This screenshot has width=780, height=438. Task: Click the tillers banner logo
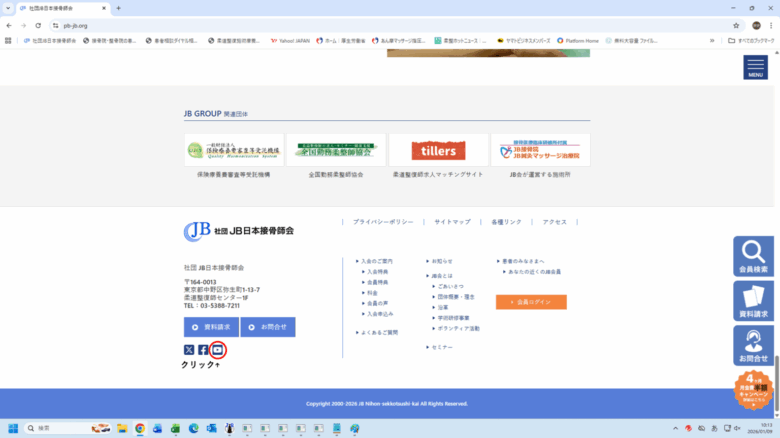pos(438,150)
